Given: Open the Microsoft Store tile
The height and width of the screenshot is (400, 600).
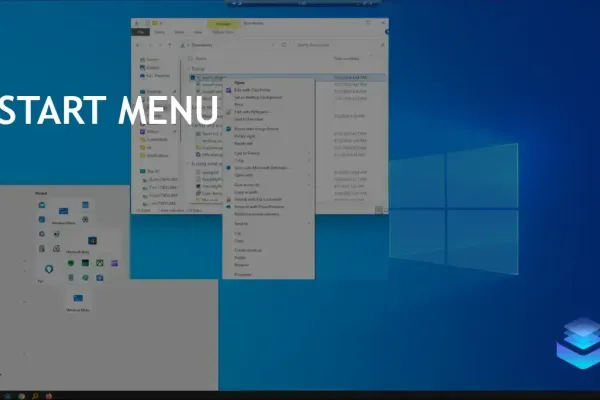Looking at the screenshot, I should pos(92,241).
